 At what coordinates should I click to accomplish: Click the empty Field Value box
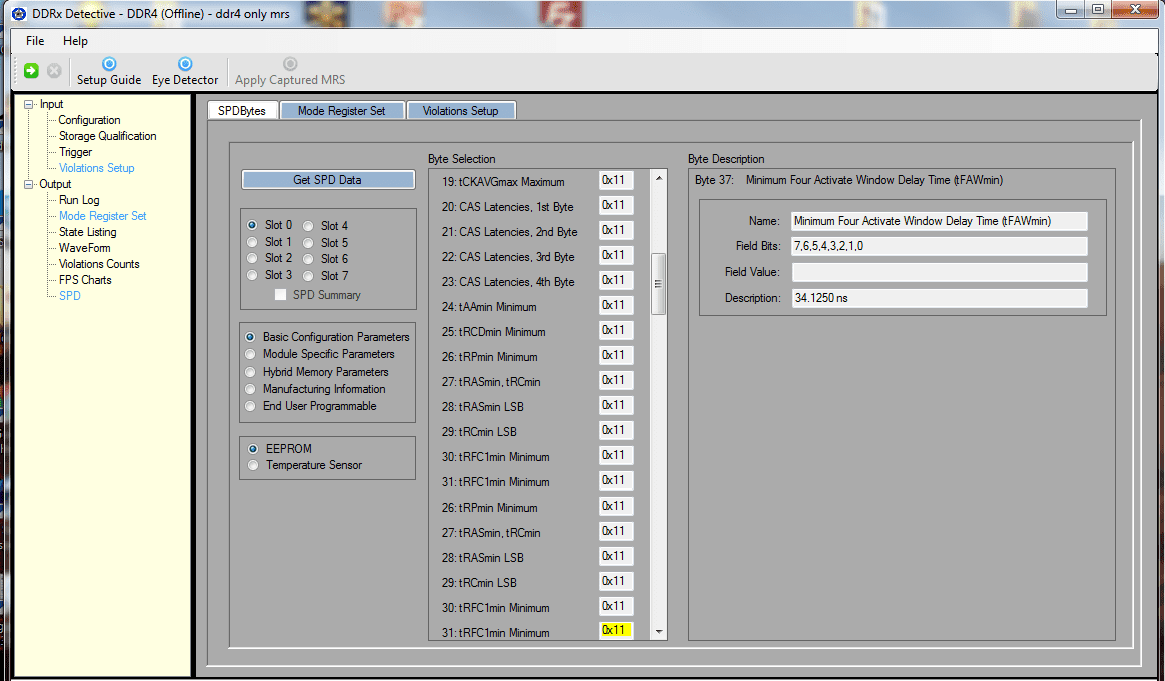pyautogui.click(x=939, y=272)
